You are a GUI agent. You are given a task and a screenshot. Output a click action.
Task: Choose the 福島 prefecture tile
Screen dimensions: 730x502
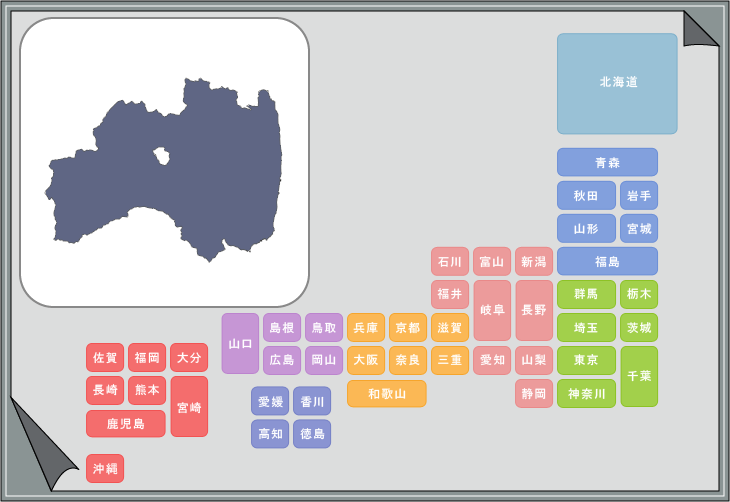point(607,261)
